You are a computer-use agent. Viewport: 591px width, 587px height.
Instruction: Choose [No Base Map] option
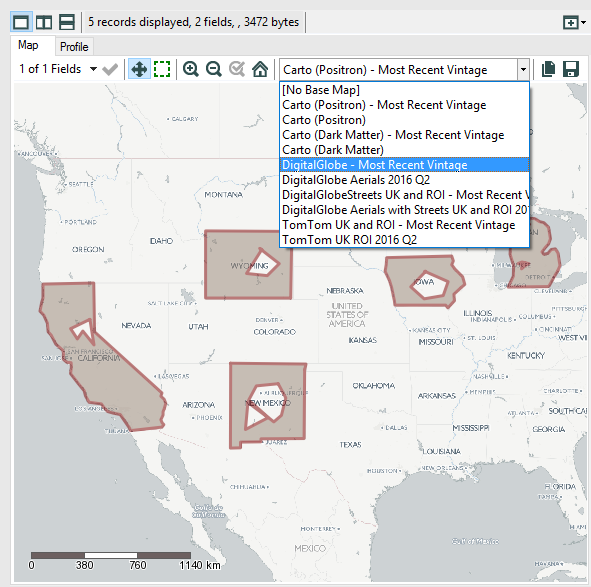(x=404, y=90)
